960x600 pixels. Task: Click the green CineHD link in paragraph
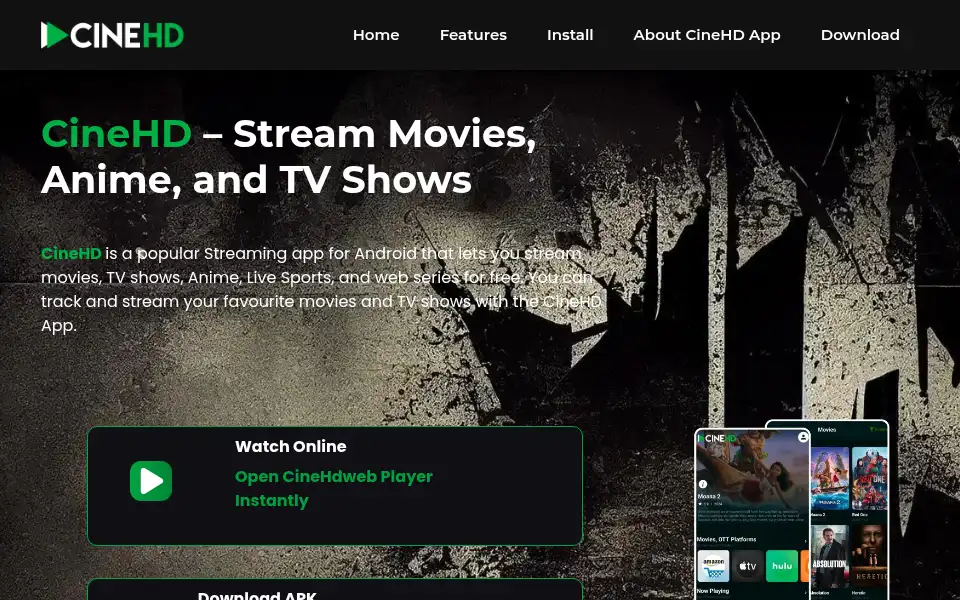coord(71,253)
